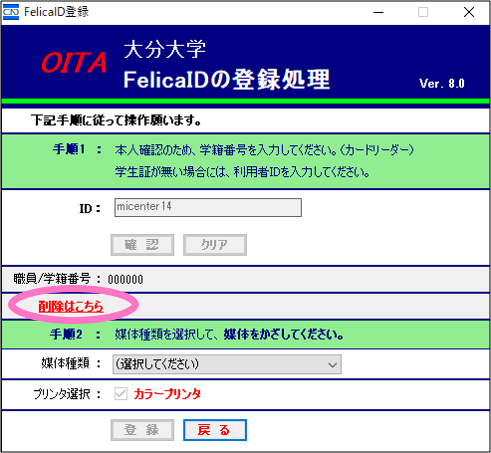The image size is (491, 453).
Task: Click the maximize window square icon
Action: [423, 12]
